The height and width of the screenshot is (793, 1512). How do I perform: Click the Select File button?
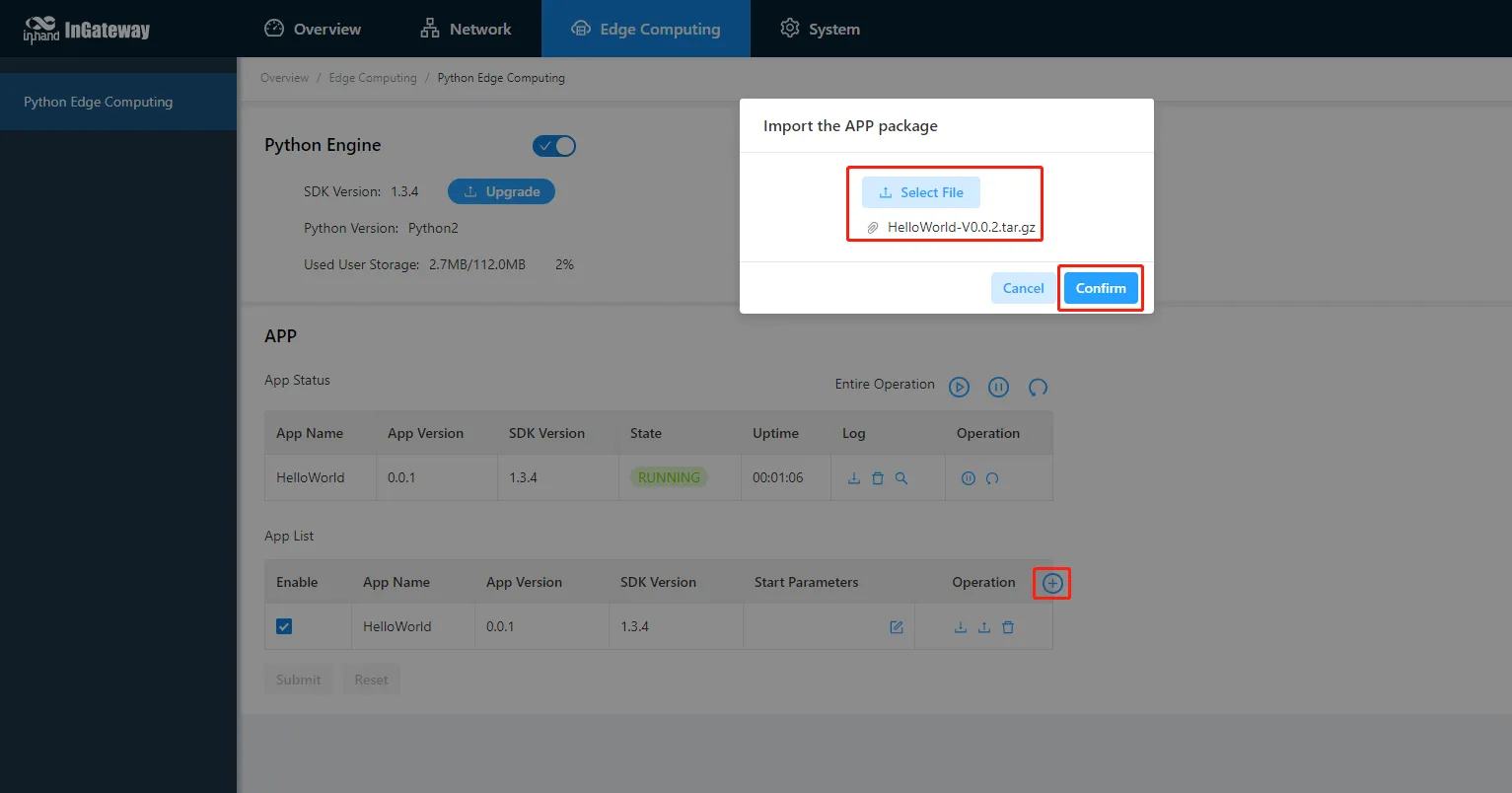click(x=921, y=192)
